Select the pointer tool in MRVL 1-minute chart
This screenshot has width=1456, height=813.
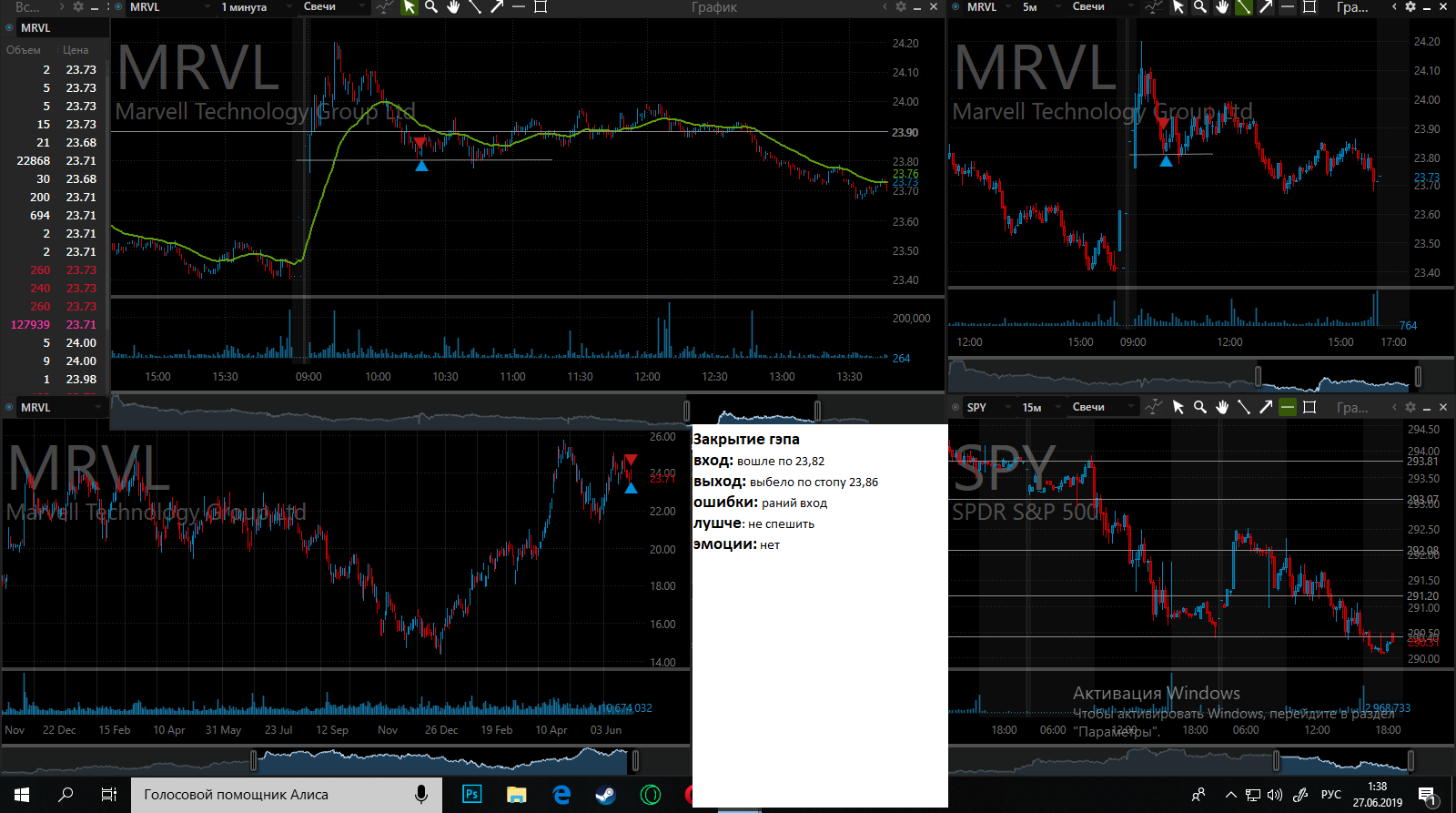409,7
